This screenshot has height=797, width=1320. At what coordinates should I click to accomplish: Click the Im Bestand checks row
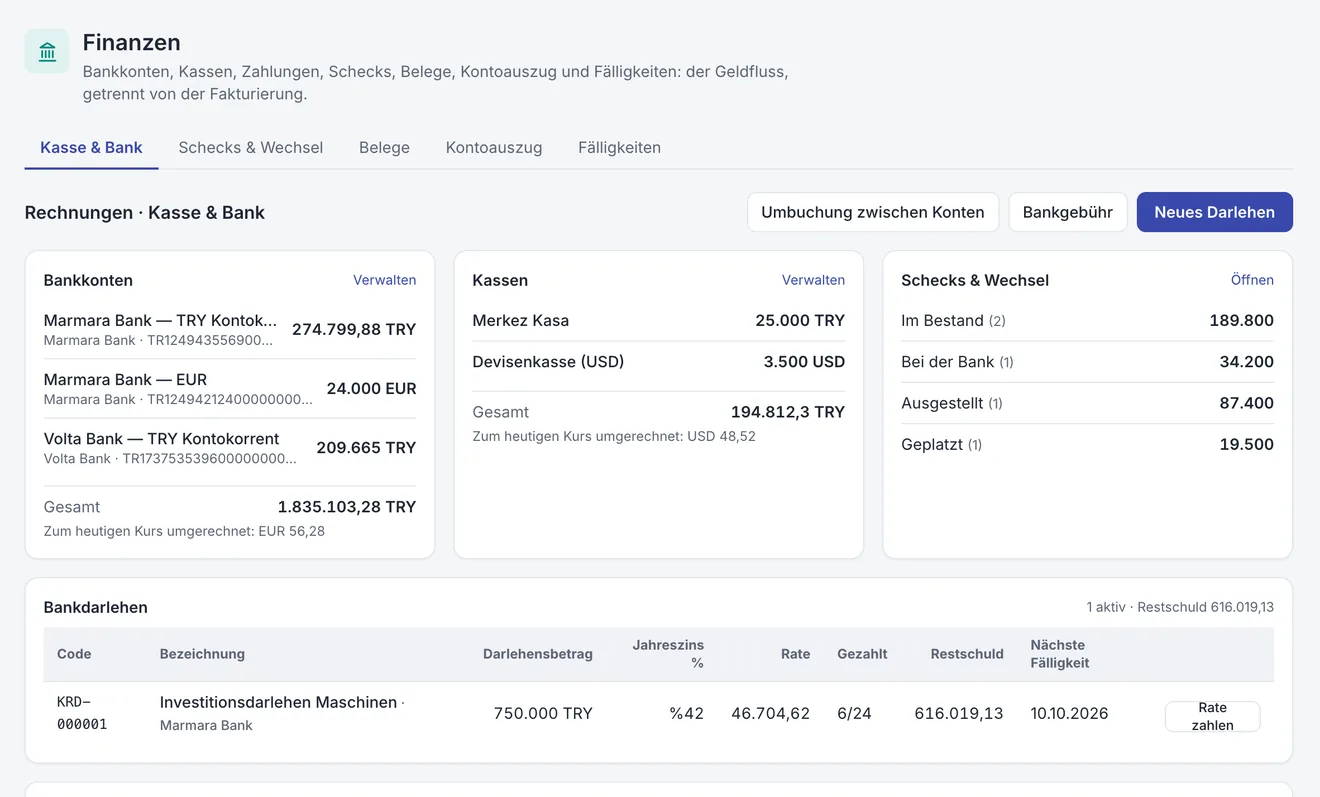(x=1087, y=321)
